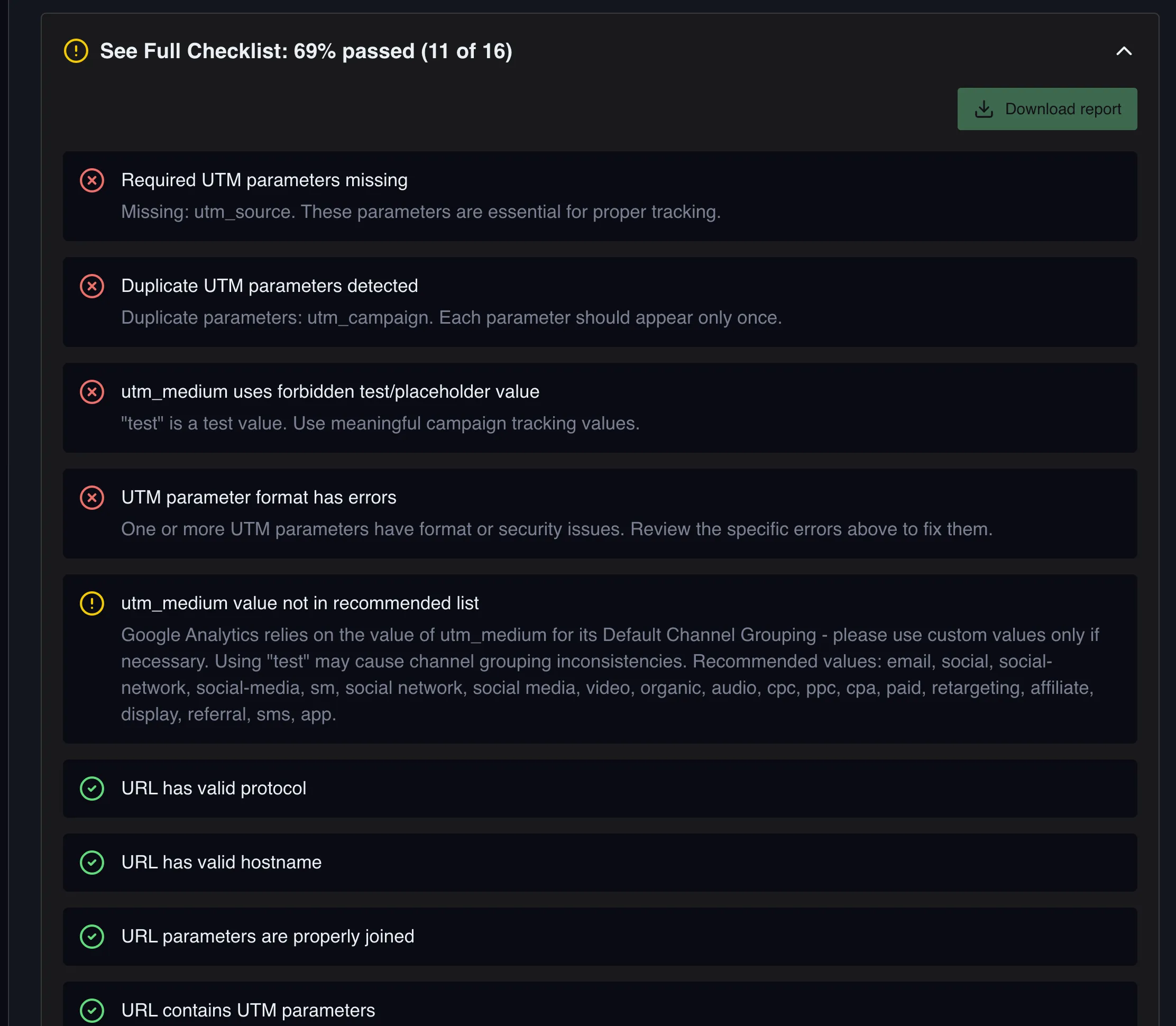Click warning icon beside utm_medium not in recommended list
This screenshot has width=1176, height=1026.
[91, 603]
